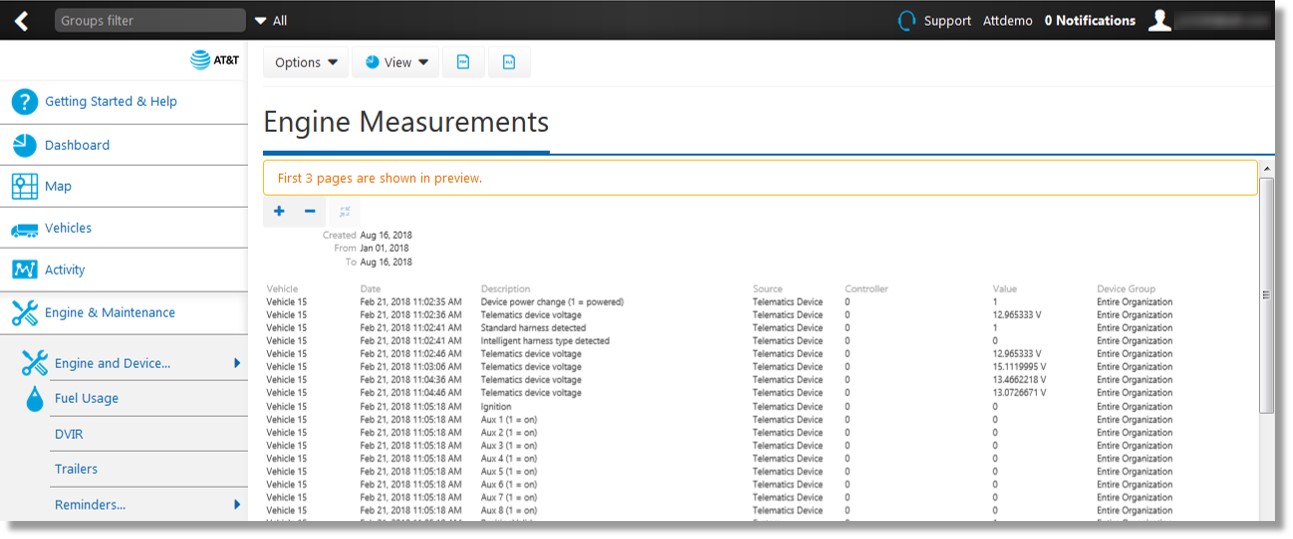The height and width of the screenshot is (539, 1293).
Task: Open the Options dropdown
Action: pos(306,62)
